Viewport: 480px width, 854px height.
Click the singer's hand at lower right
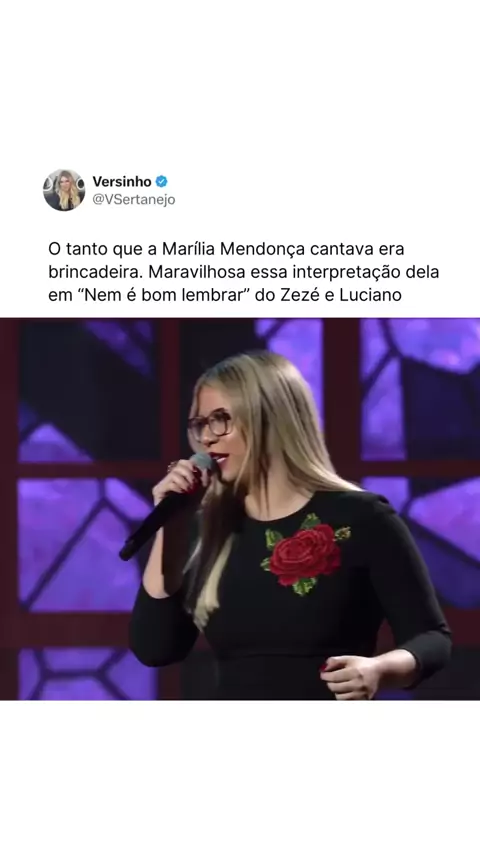pyautogui.click(x=351, y=677)
